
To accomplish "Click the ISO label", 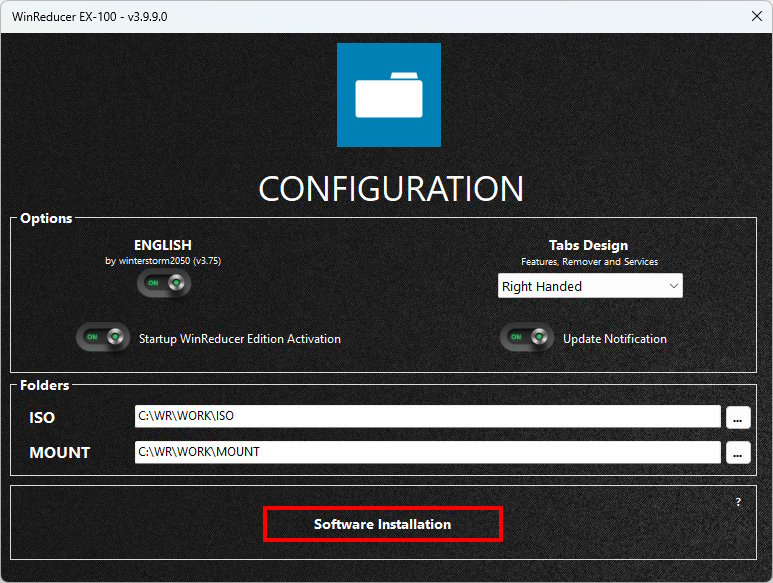I will pyautogui.click(x=42, y=418).
